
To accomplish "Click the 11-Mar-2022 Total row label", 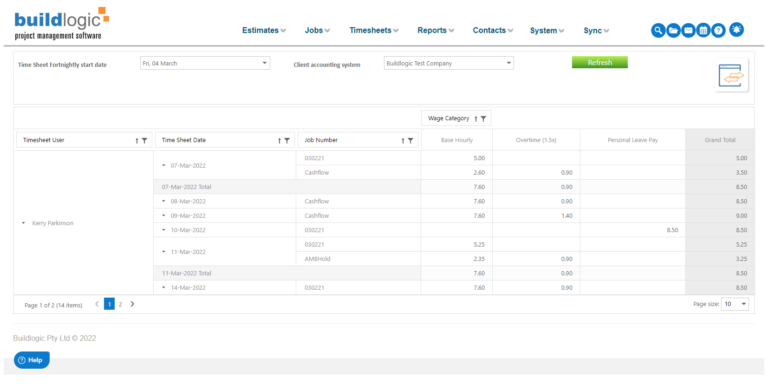I will coord(186,273).
